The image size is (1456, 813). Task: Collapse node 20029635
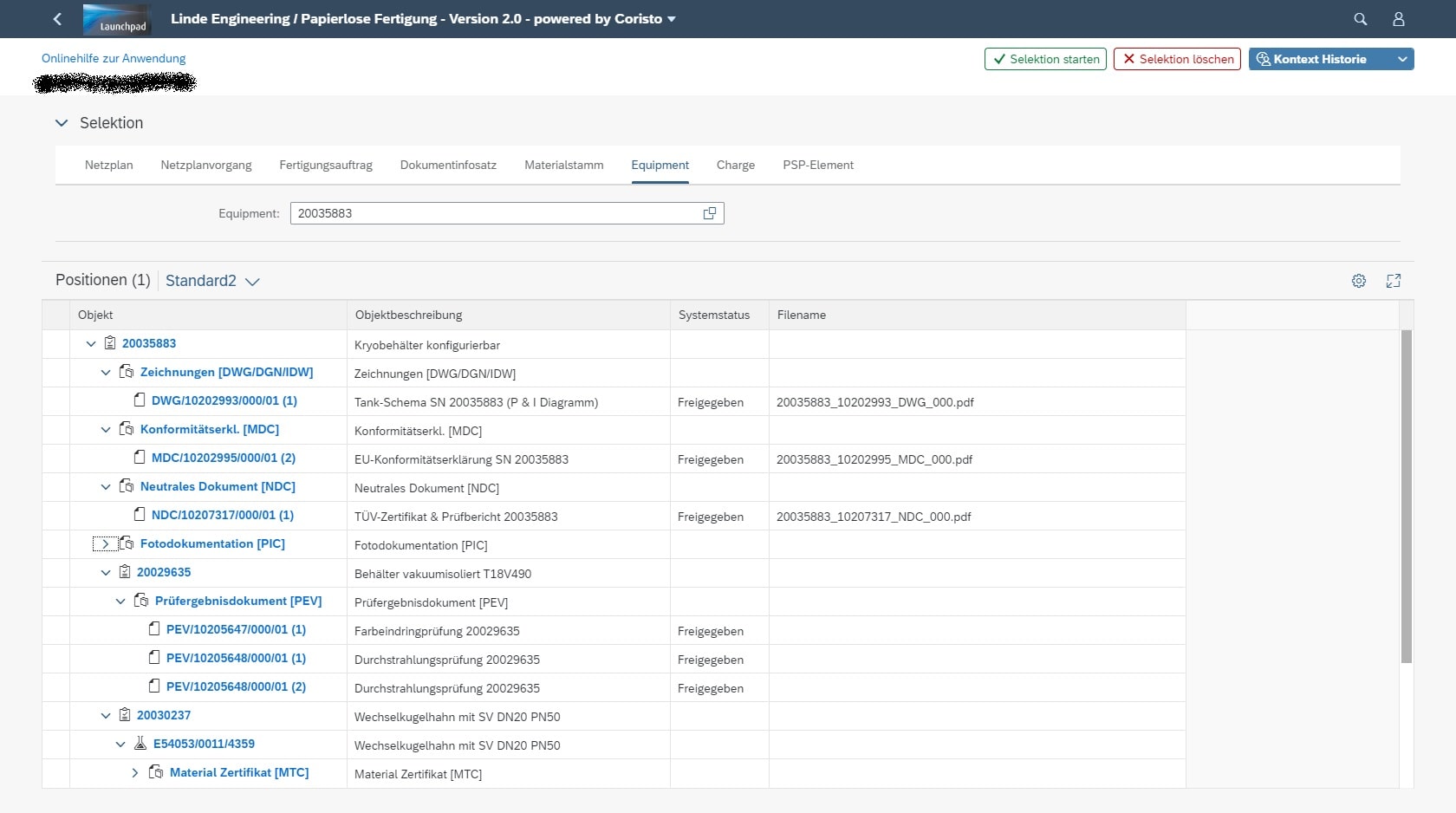tap(106, 573)
